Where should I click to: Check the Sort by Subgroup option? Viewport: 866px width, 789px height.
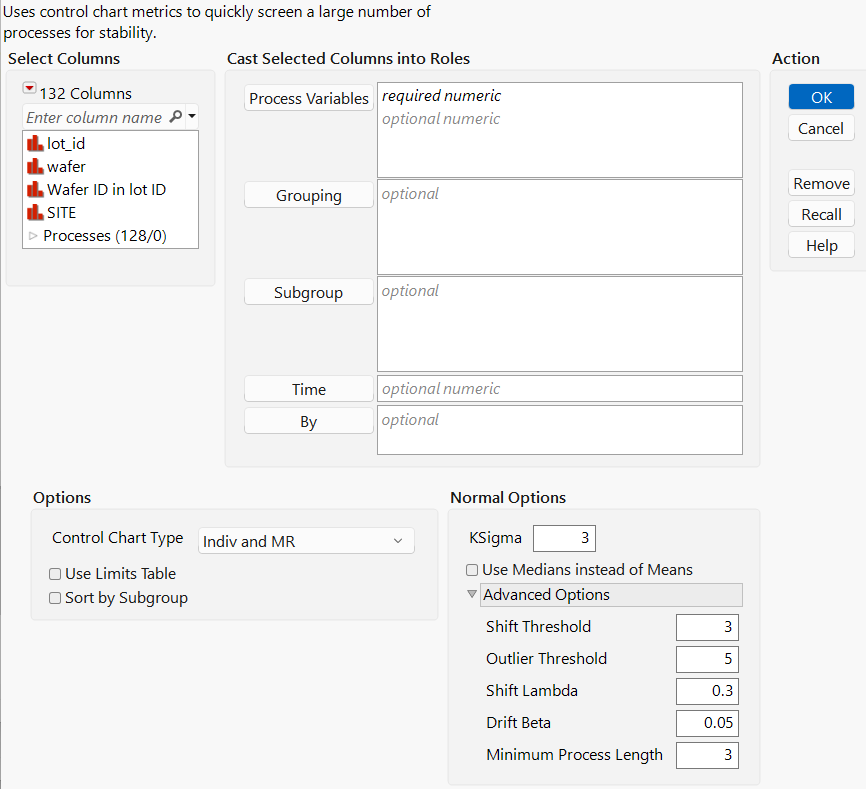point(56,598)
